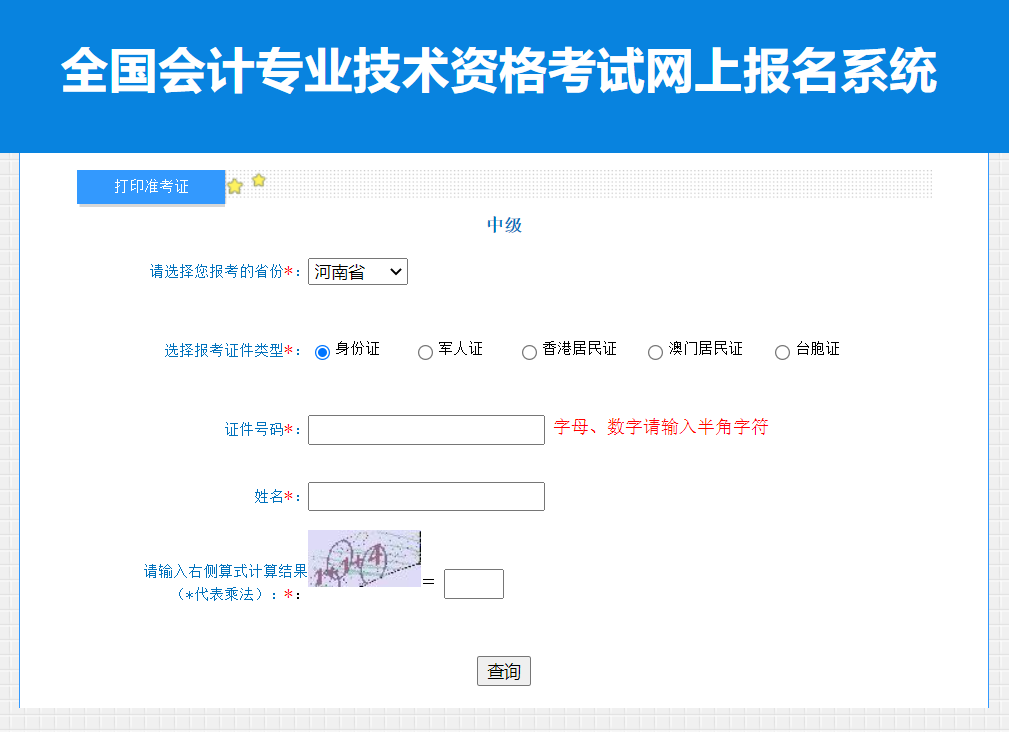This screenshot has width=1009, height=732.
Task: Click the captcha answer input box
Action: point(473,583)
